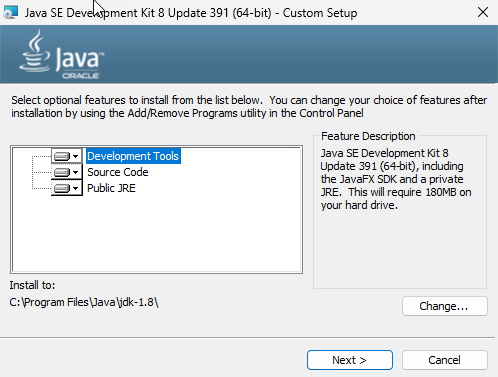Viewport: 498px width, 377px height.
Task: Click the drive icon beside Source Code
Action: coord(62,172)
